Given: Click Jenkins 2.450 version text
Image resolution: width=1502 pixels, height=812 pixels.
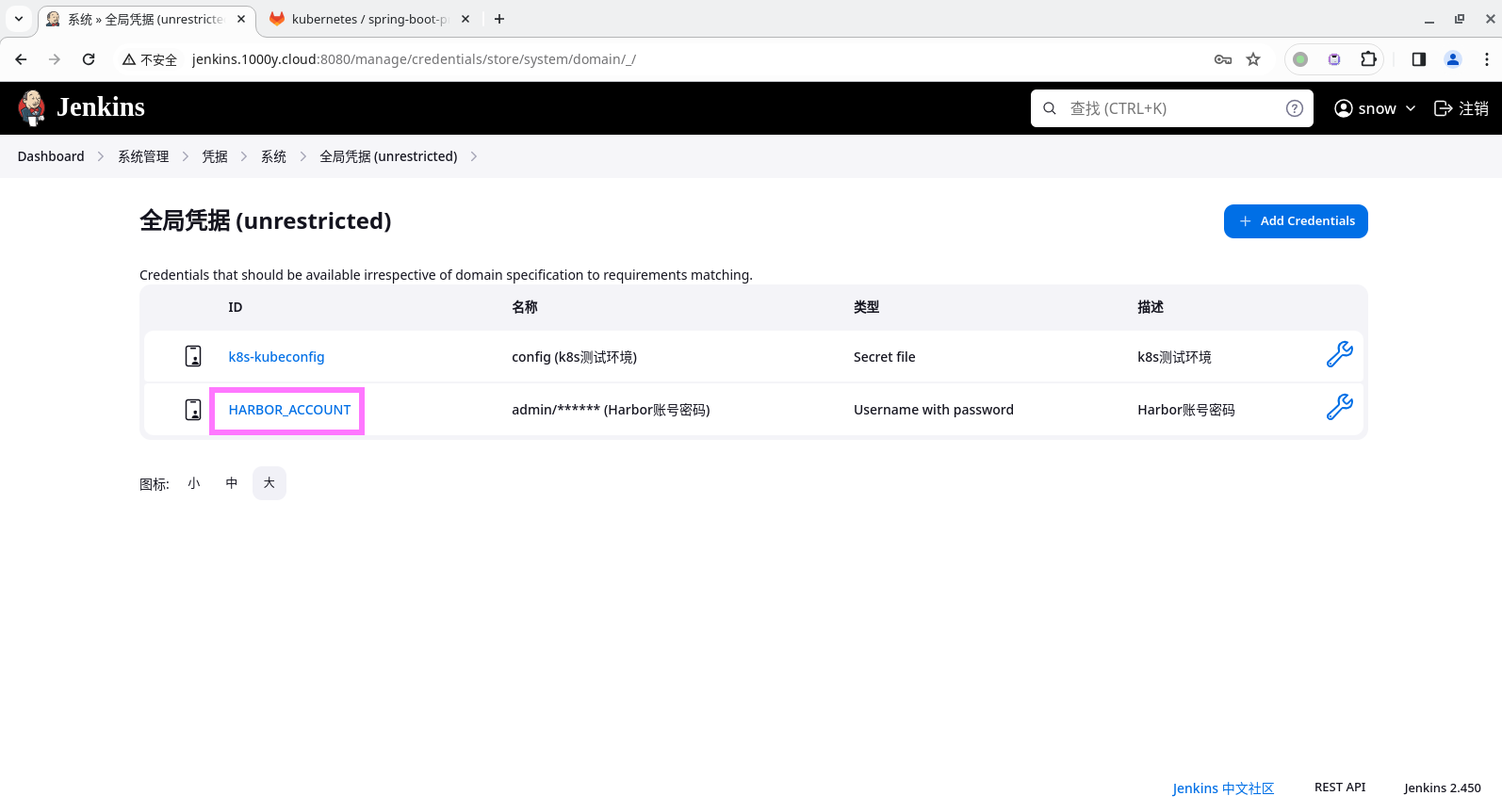Looking at the screenshot, I should [x=1442, y=788].
